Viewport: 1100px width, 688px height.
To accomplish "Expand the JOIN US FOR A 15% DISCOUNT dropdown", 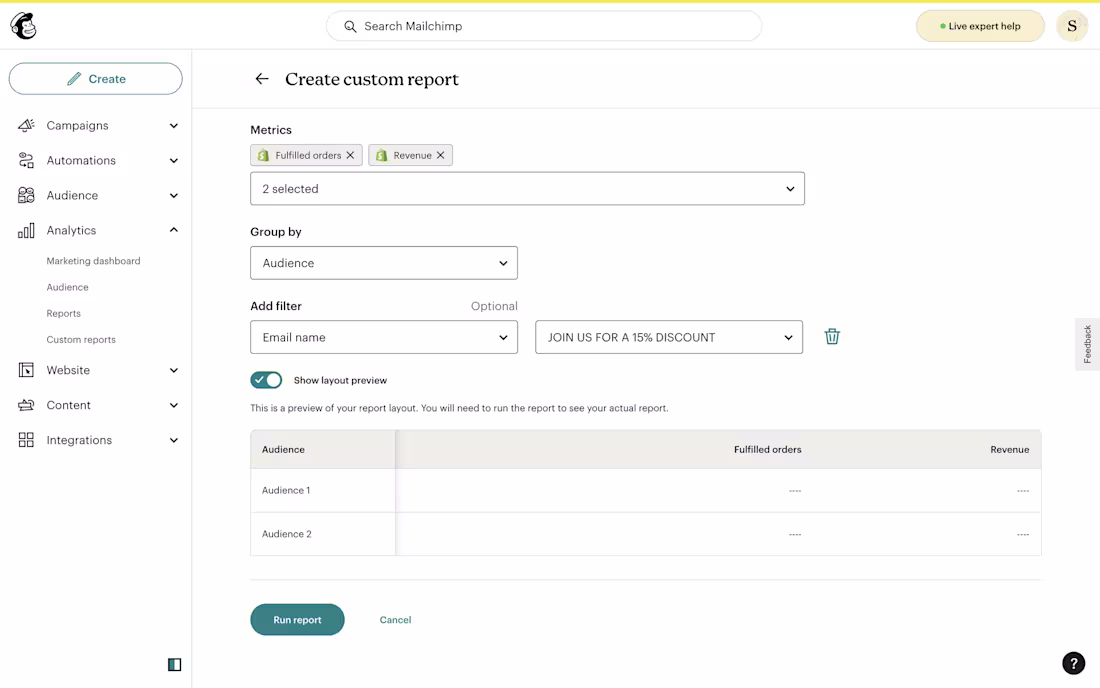I will point(668,337).
